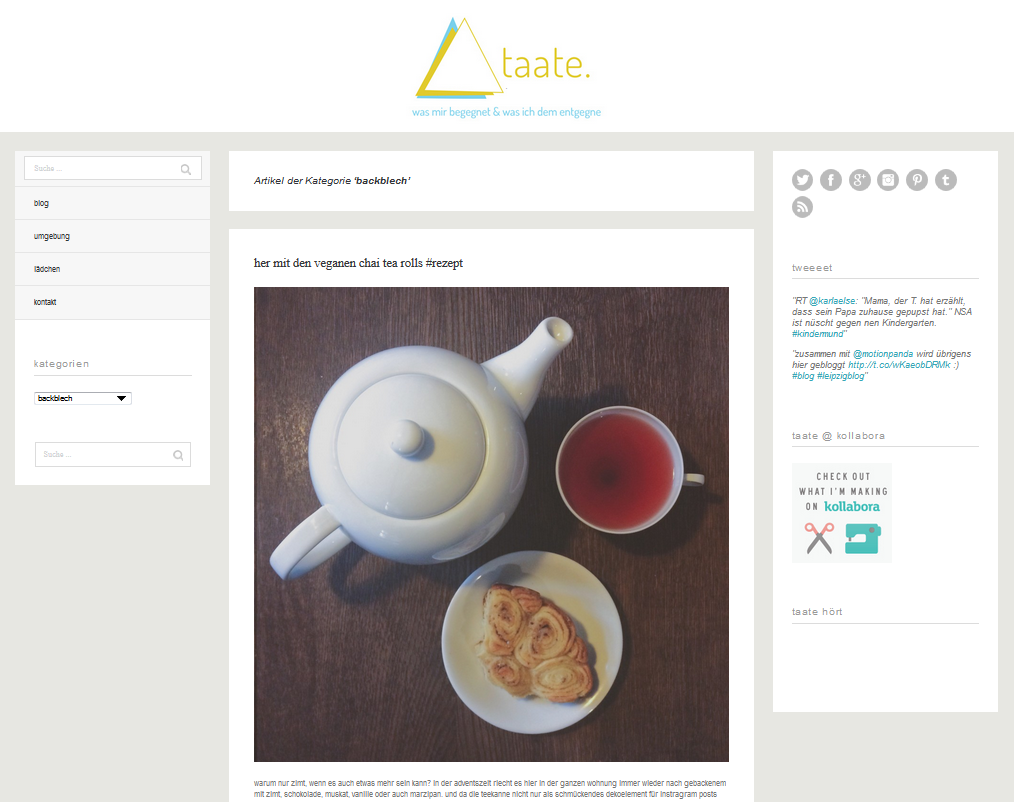Screen dimensions: 1014x802
Task: Click the kollabora badge image
Action: (842, 513)
